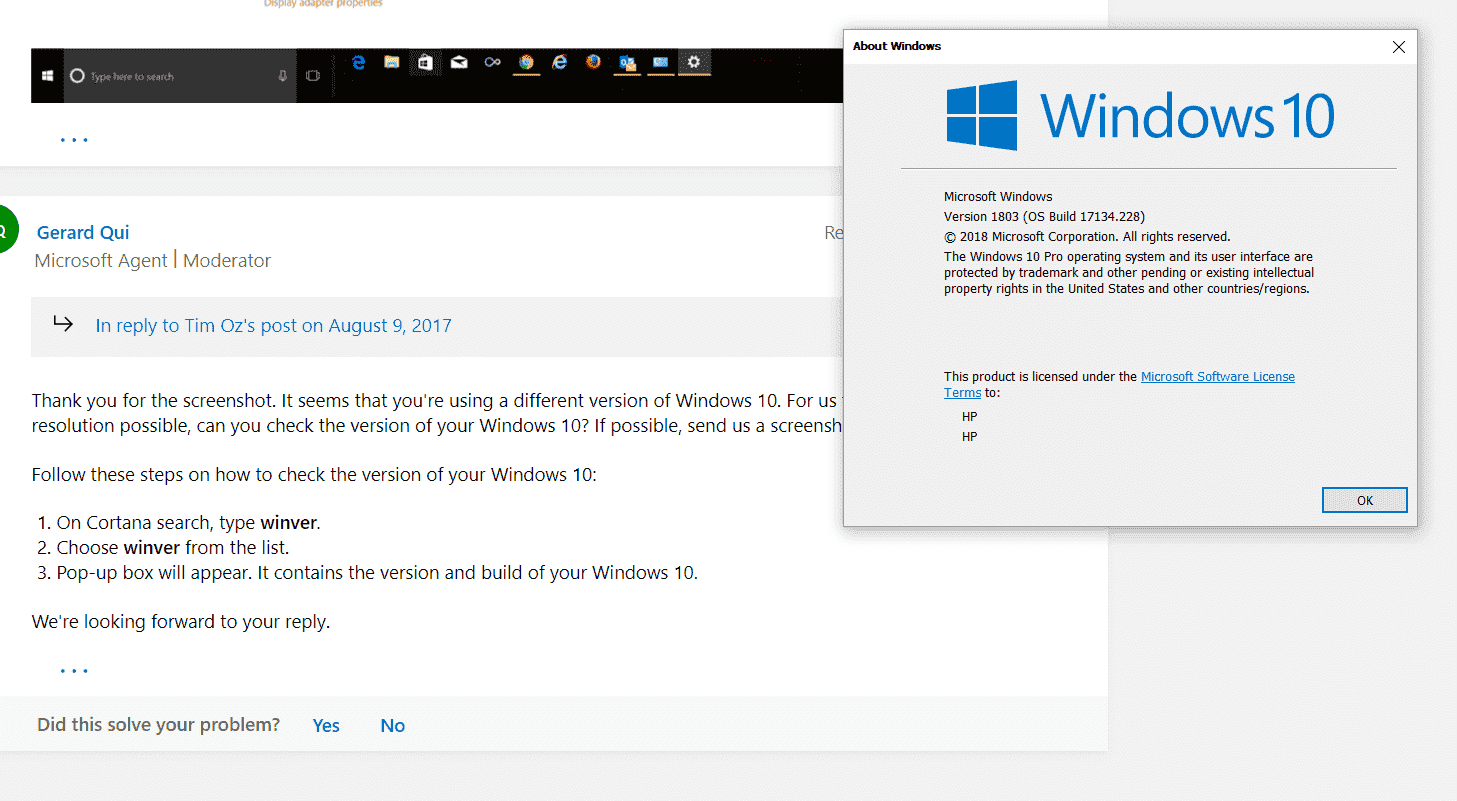
Task: Click the blue window app icon beside Outlook
Action: pyautogui.click(x=660, y=62)
